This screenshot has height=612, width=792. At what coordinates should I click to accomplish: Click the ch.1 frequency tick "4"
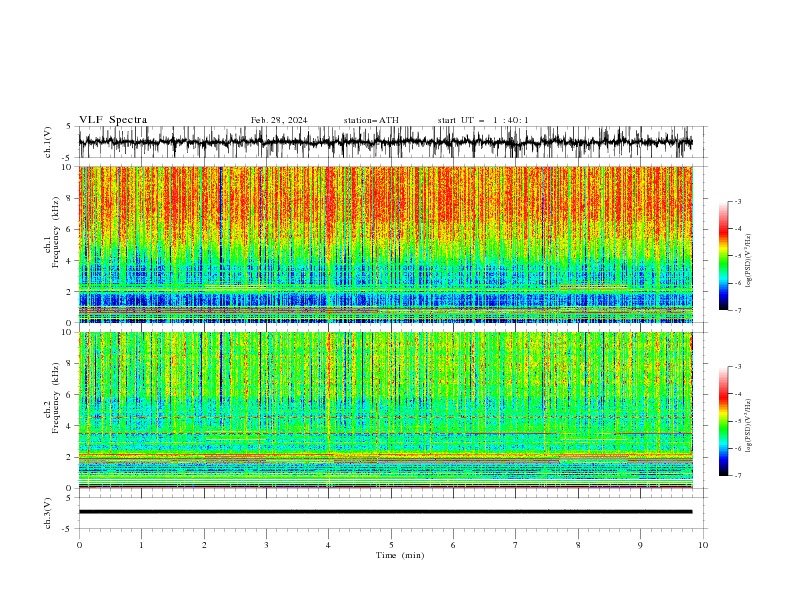pos(70,261)
